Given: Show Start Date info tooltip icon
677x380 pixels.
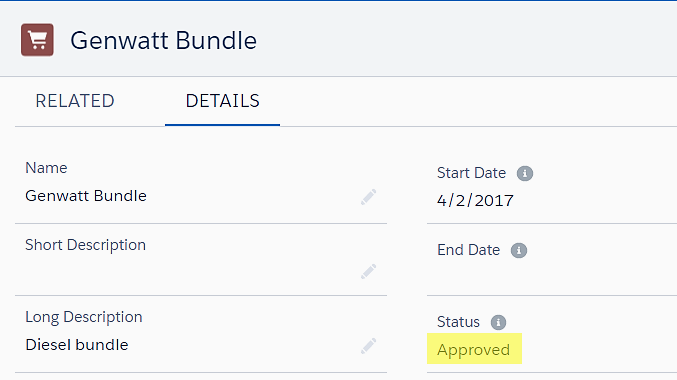Looking at the screenshot, I should (x=525, y=174).
